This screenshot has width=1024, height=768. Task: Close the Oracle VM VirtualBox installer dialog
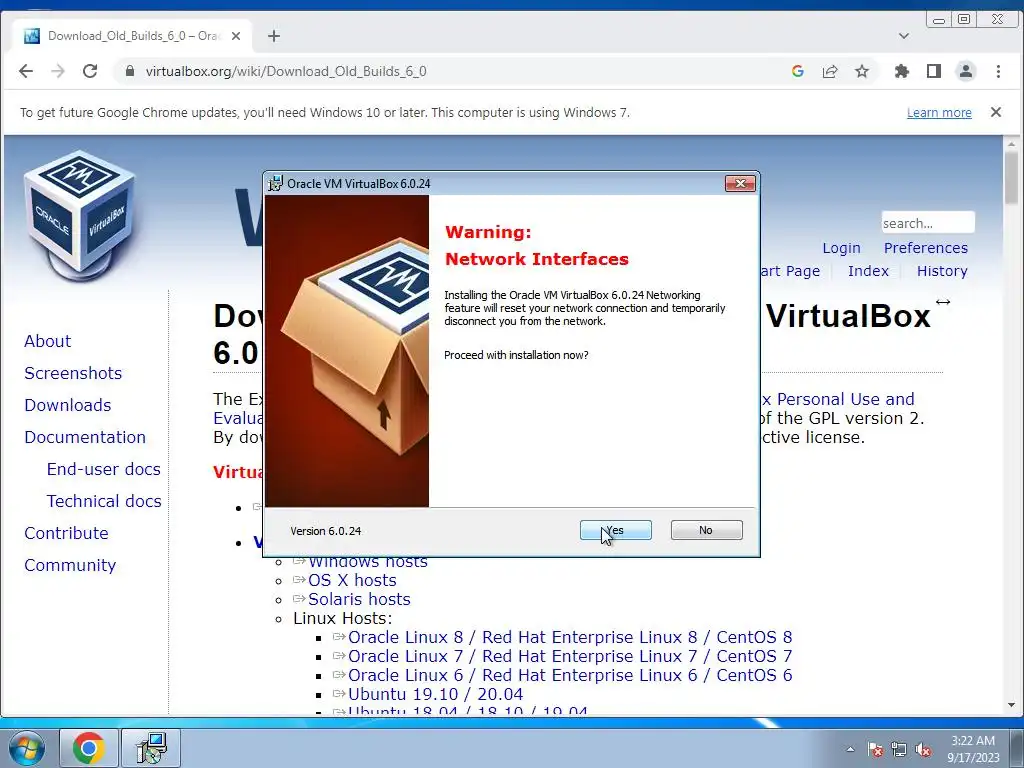[x=740, y=184]
